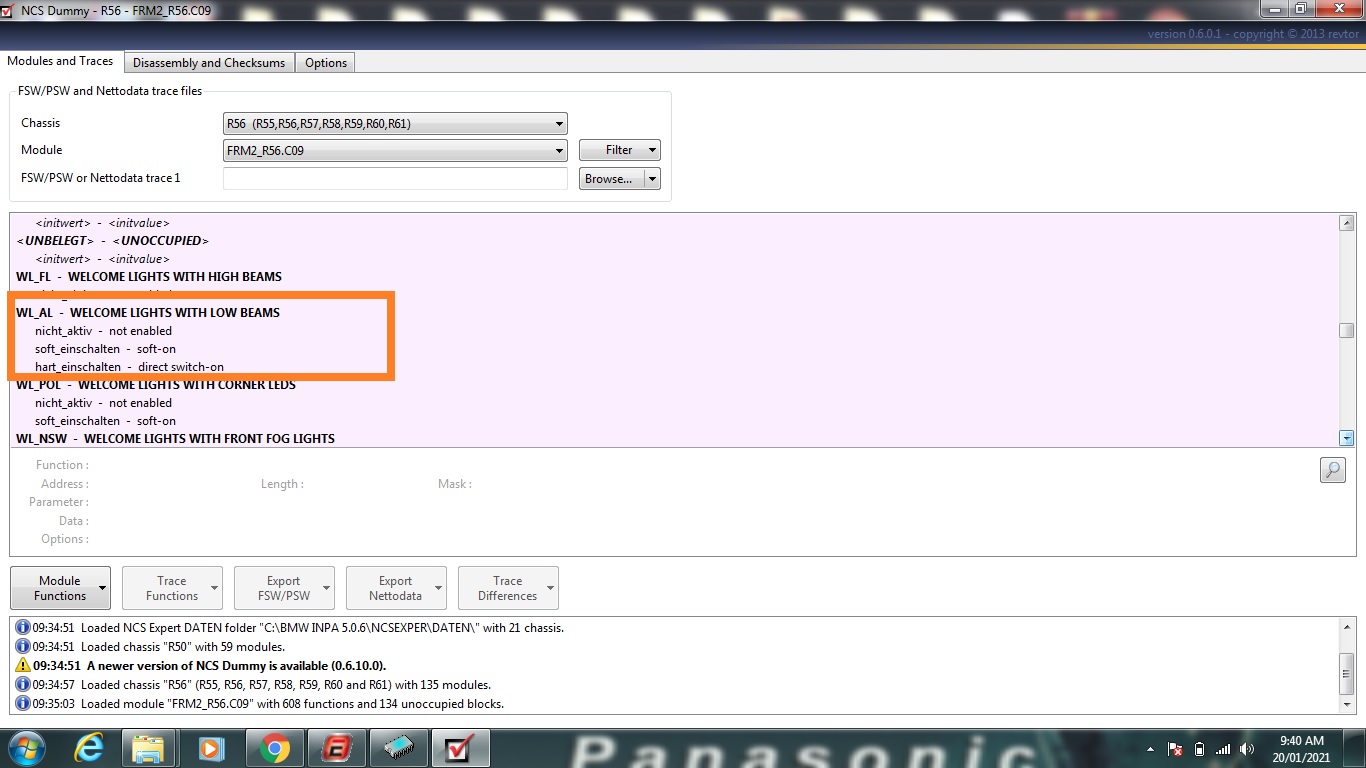Open the memory chip application in taskbar
Image resolution: width=1366 pixels, height=768 pixels.
pos(398,748)
